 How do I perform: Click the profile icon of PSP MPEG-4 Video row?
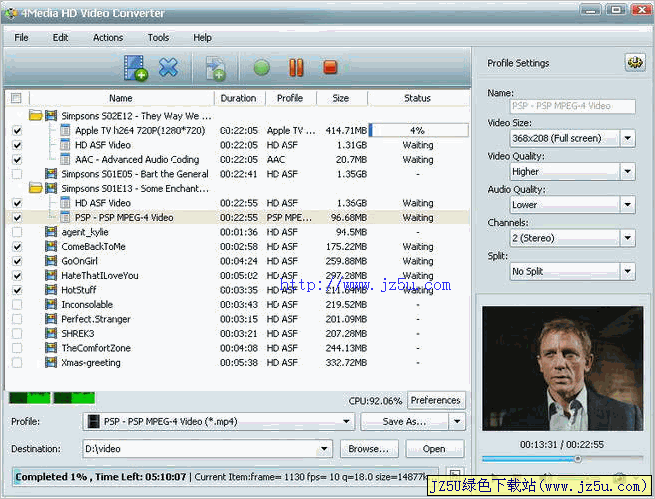click(x=65, y=217)
